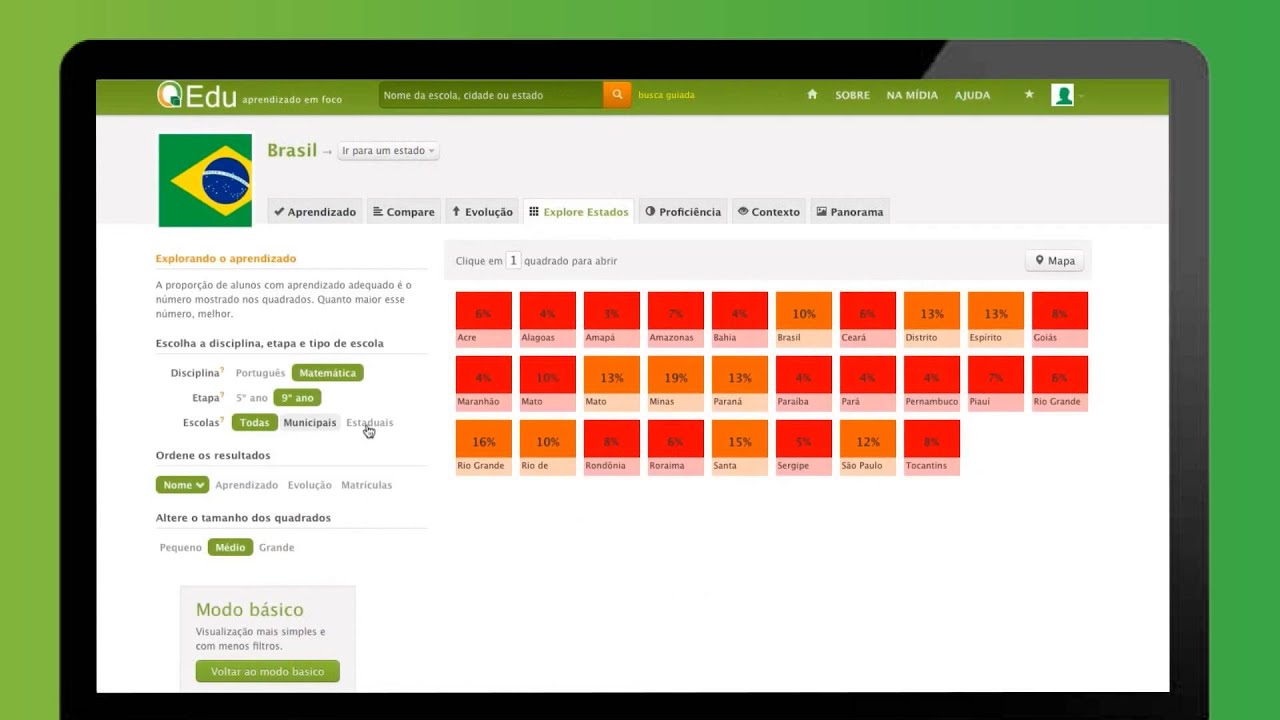This screenshot has width=1280, height=720.
Task: Switch to the Proficiência tab
Action: [683, 212]
